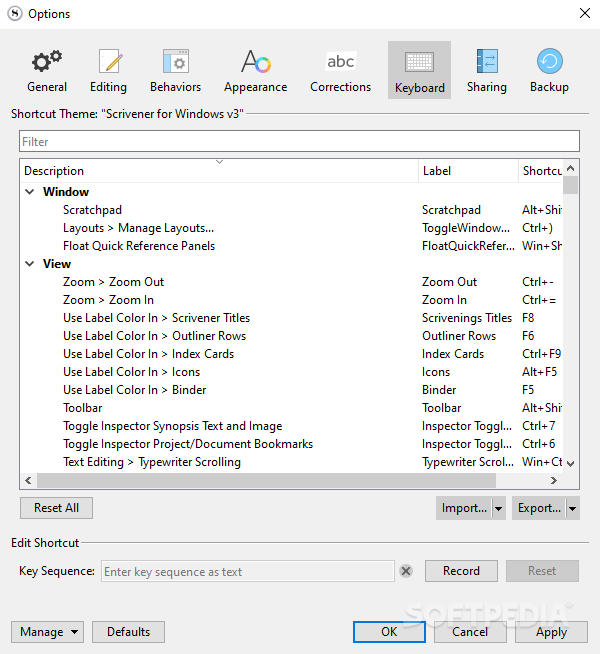This screenshot has width=600, height=654.
Task: Open the Export dropdown arrow
Action: [x=573, y=508]
